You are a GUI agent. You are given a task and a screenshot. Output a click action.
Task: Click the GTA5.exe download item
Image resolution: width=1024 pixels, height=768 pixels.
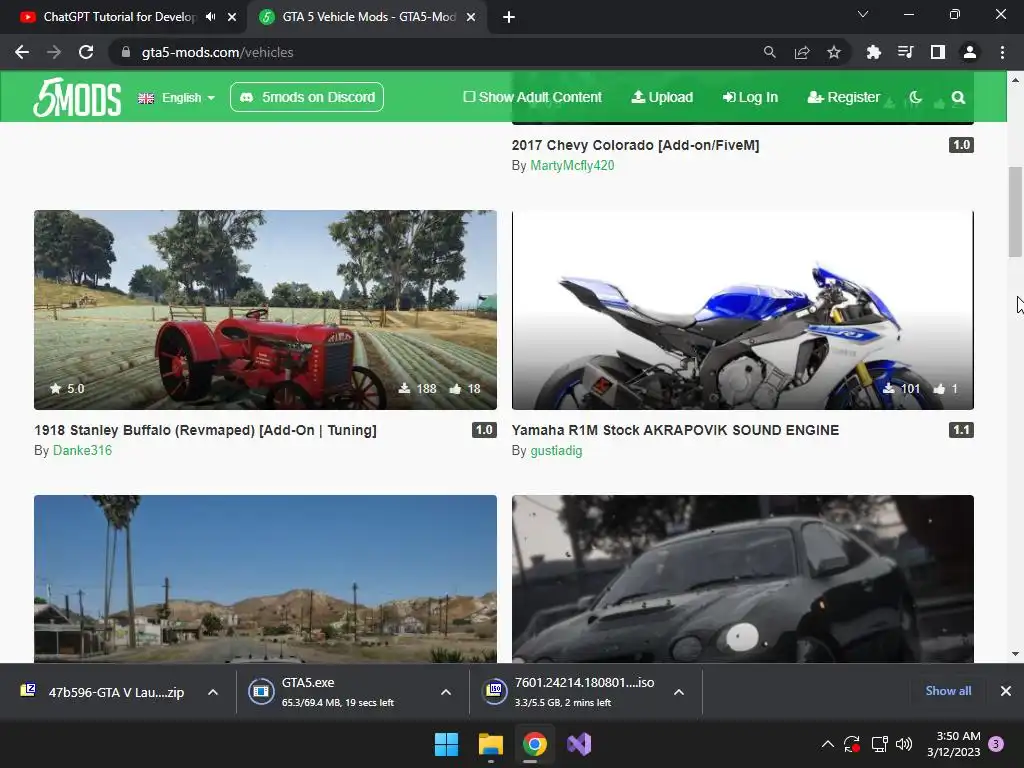[x=336, y=692]
